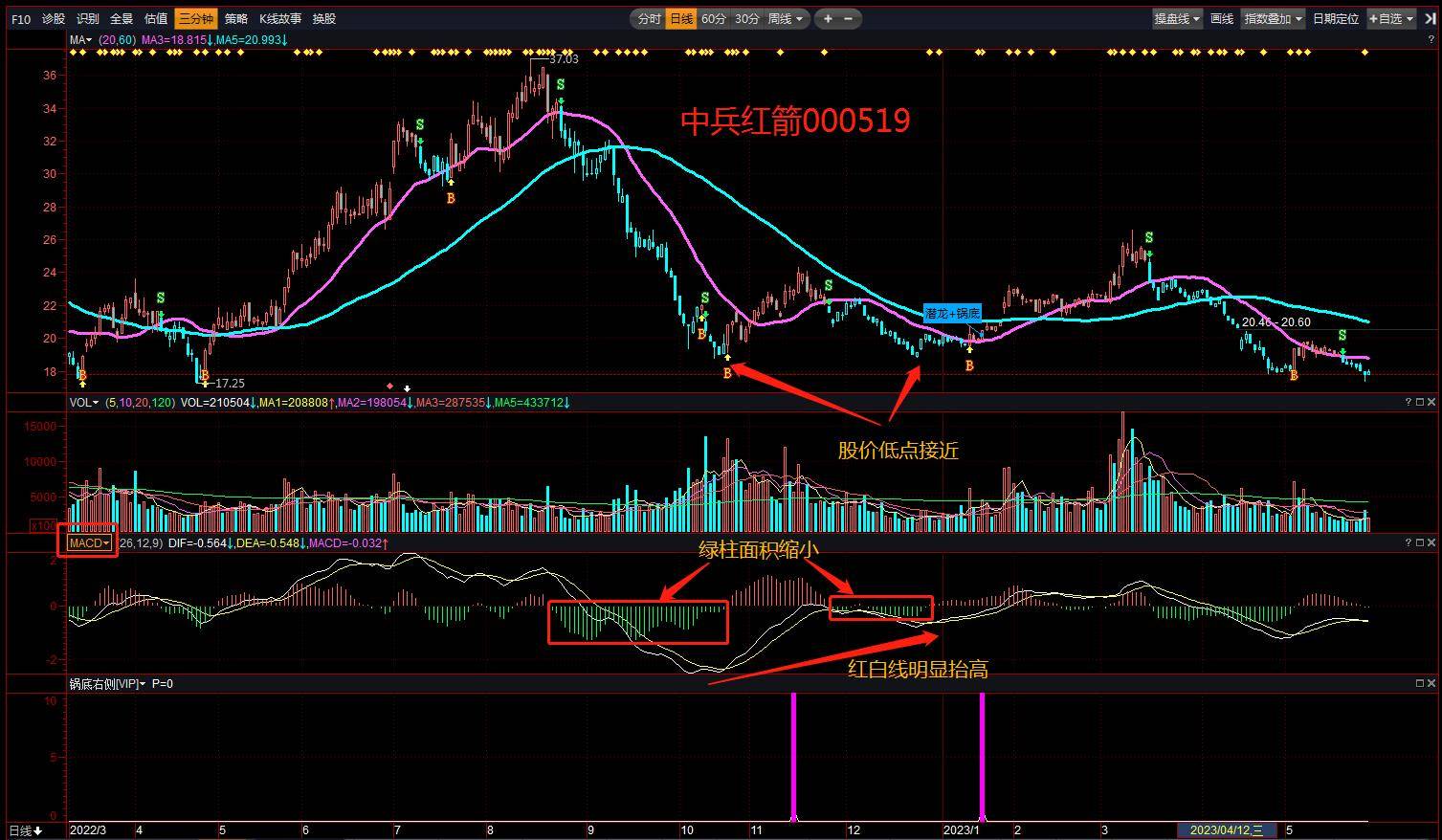Screen dimensions: 1442x840
Task: Click the help question mark in MACD panel
Action: [x=1409, y=543]
